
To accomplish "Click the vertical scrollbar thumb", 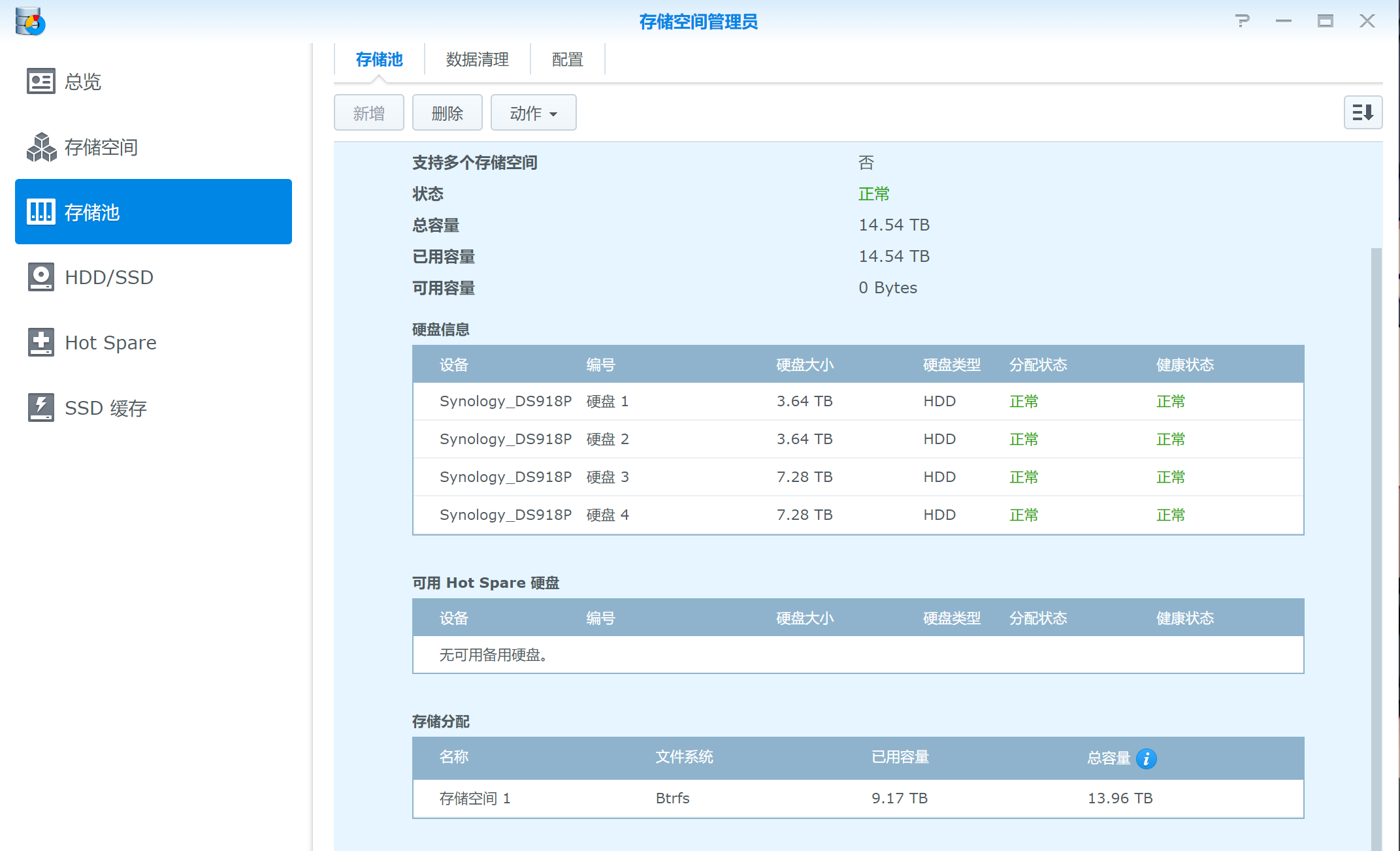I will (x=1376, y=549).
